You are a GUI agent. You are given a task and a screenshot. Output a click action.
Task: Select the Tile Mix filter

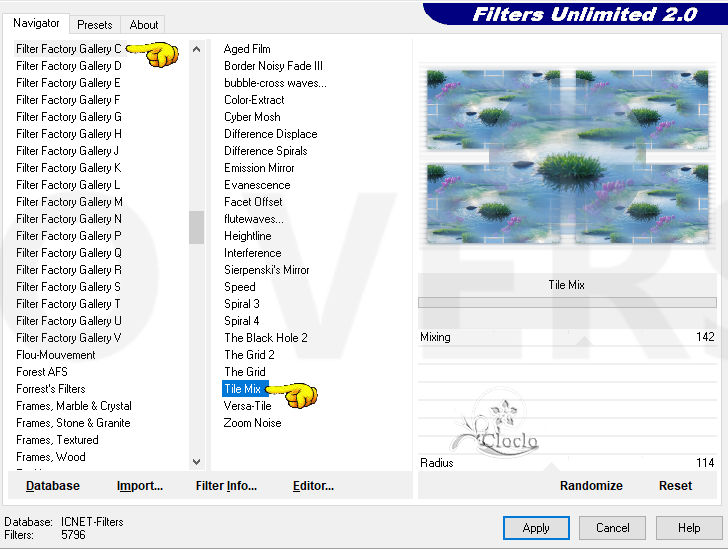tap(242, 389)
